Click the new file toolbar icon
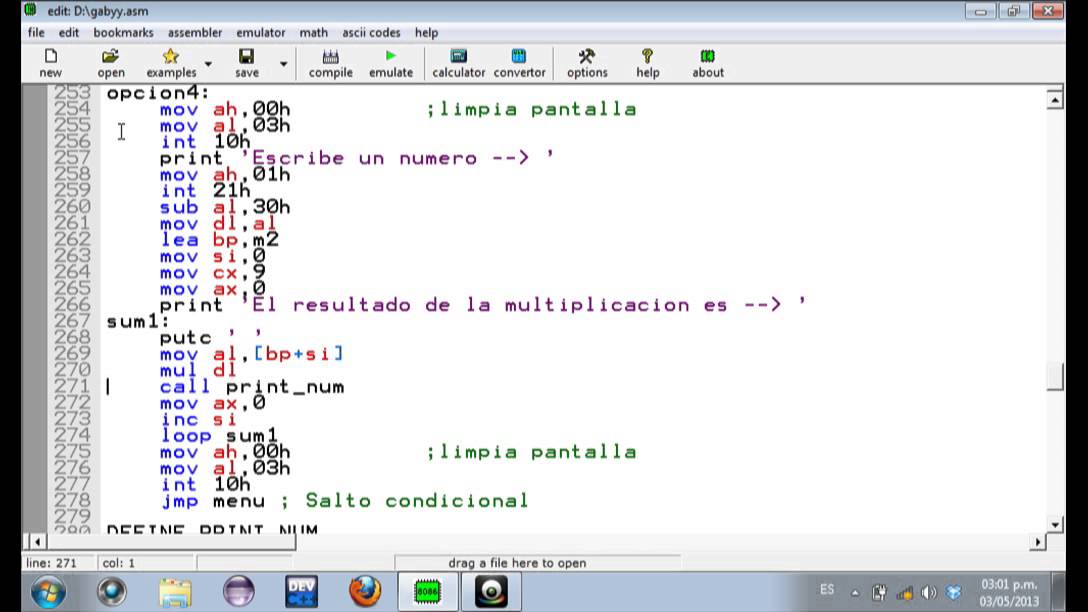Screen dimensions: 1088x612 click(50, 62)
